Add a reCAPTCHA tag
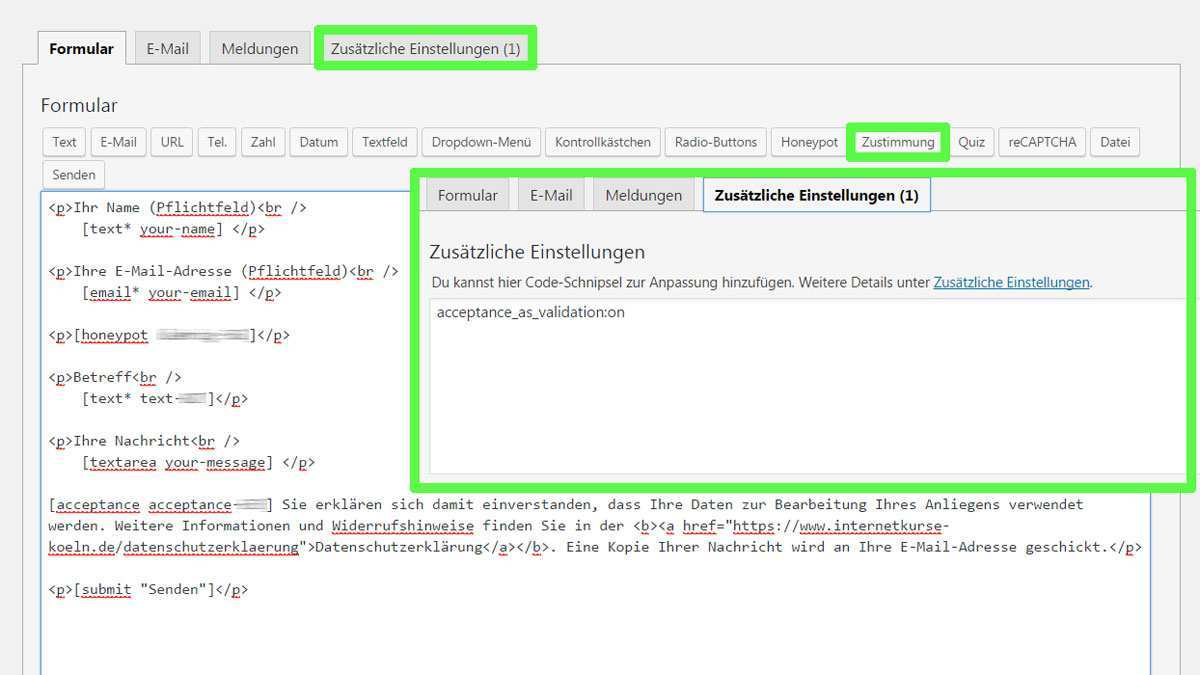 pyautogui.click(x=1042, y=142)
